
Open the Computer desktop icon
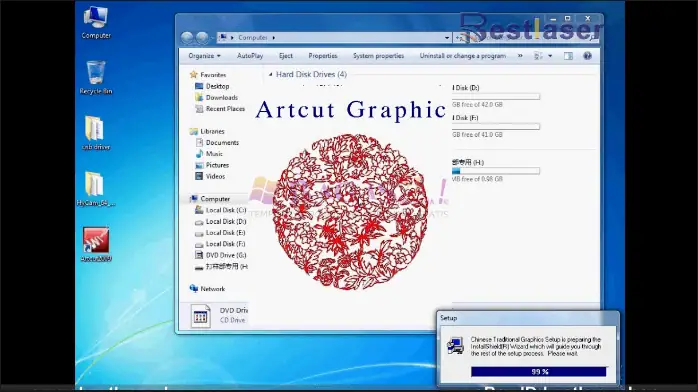click(96, 22)
